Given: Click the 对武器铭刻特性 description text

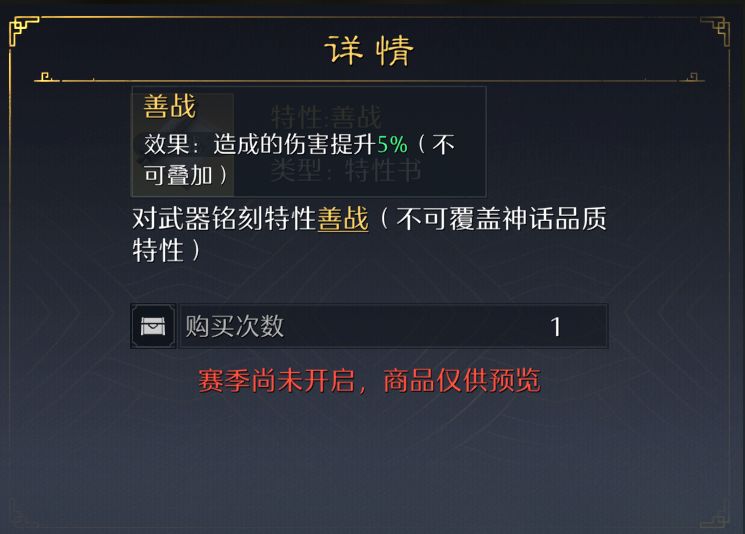Looking at the screenshot, I should point(224,219).
